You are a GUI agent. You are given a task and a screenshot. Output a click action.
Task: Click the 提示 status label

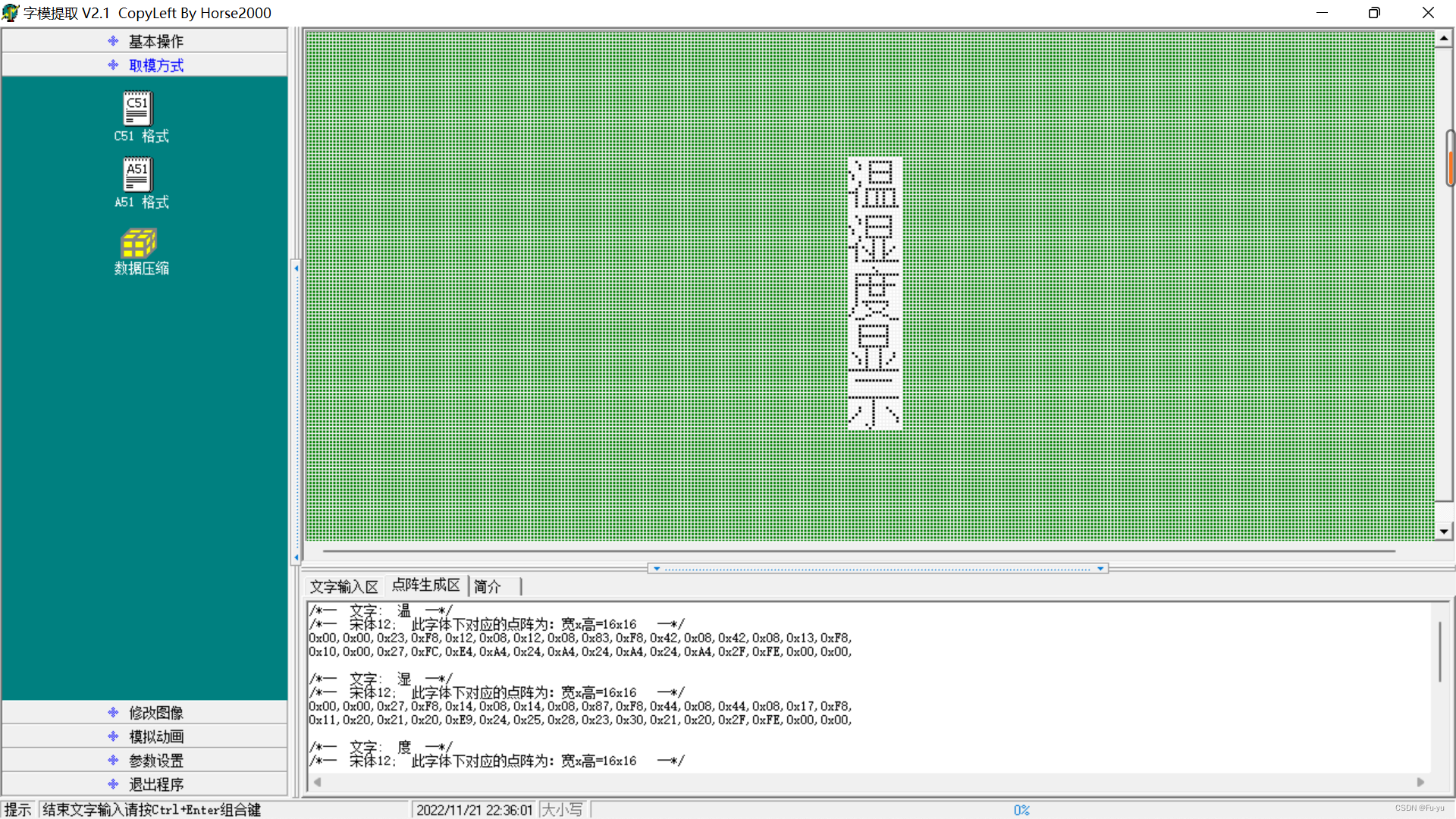pos(18,810)
